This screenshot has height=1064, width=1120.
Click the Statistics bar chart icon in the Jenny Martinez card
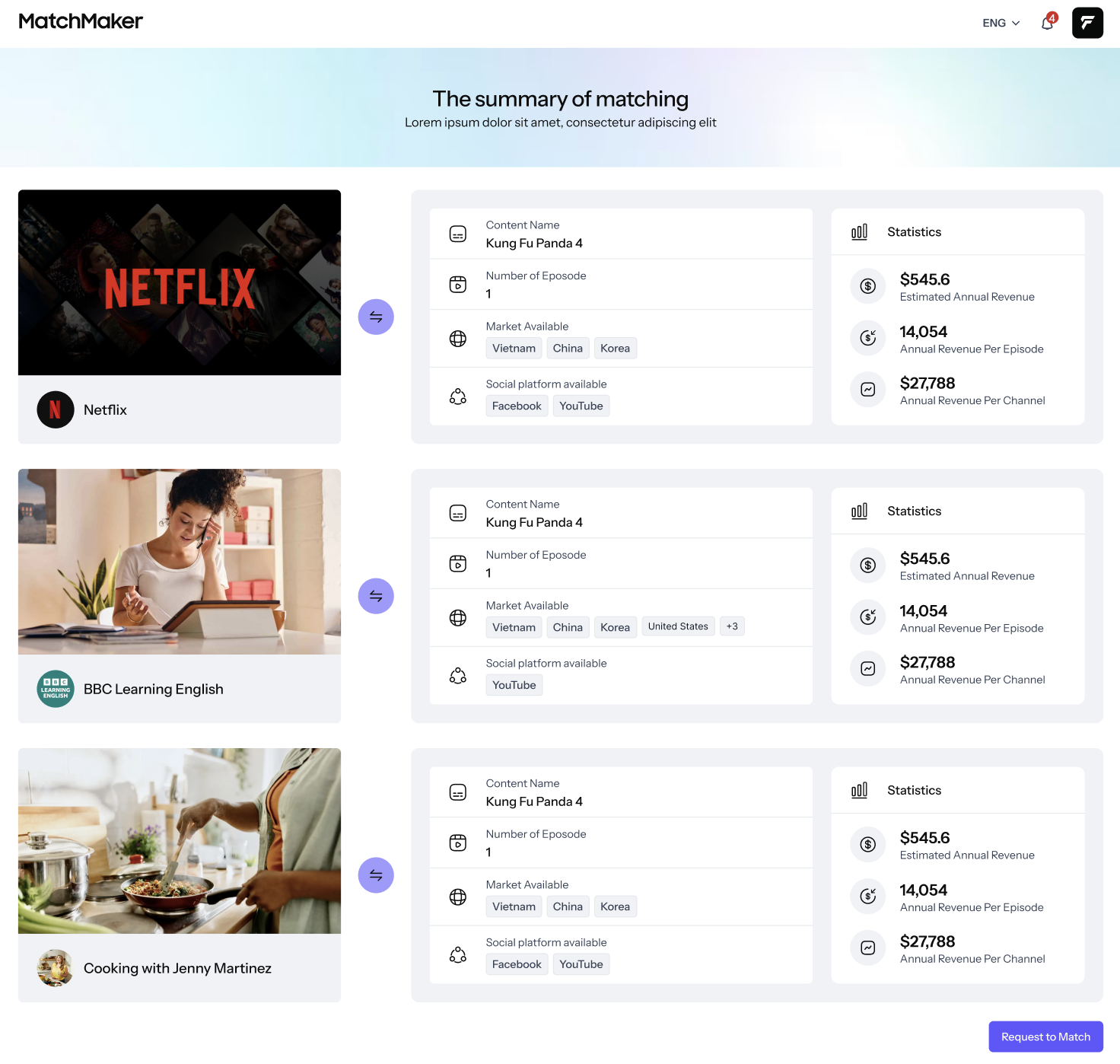(859, 791)
